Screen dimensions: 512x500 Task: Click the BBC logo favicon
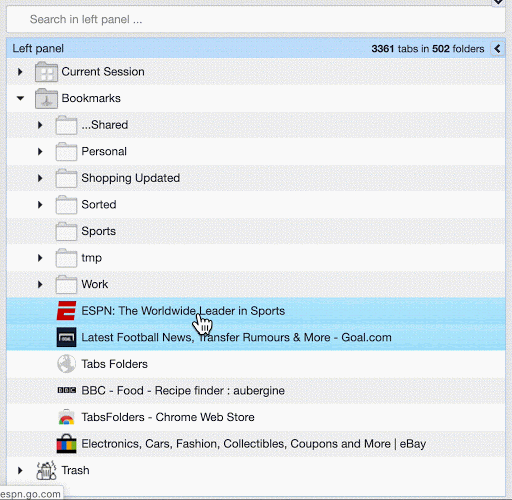pos(67,390)
